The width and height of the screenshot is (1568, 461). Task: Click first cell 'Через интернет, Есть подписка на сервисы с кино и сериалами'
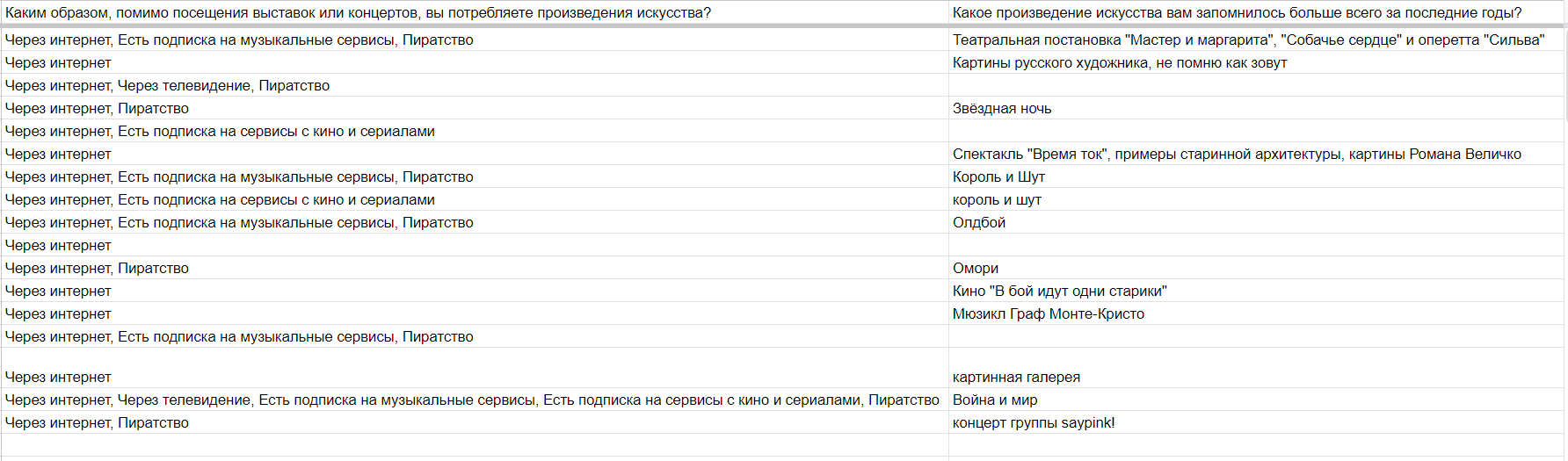pos(475,131)
